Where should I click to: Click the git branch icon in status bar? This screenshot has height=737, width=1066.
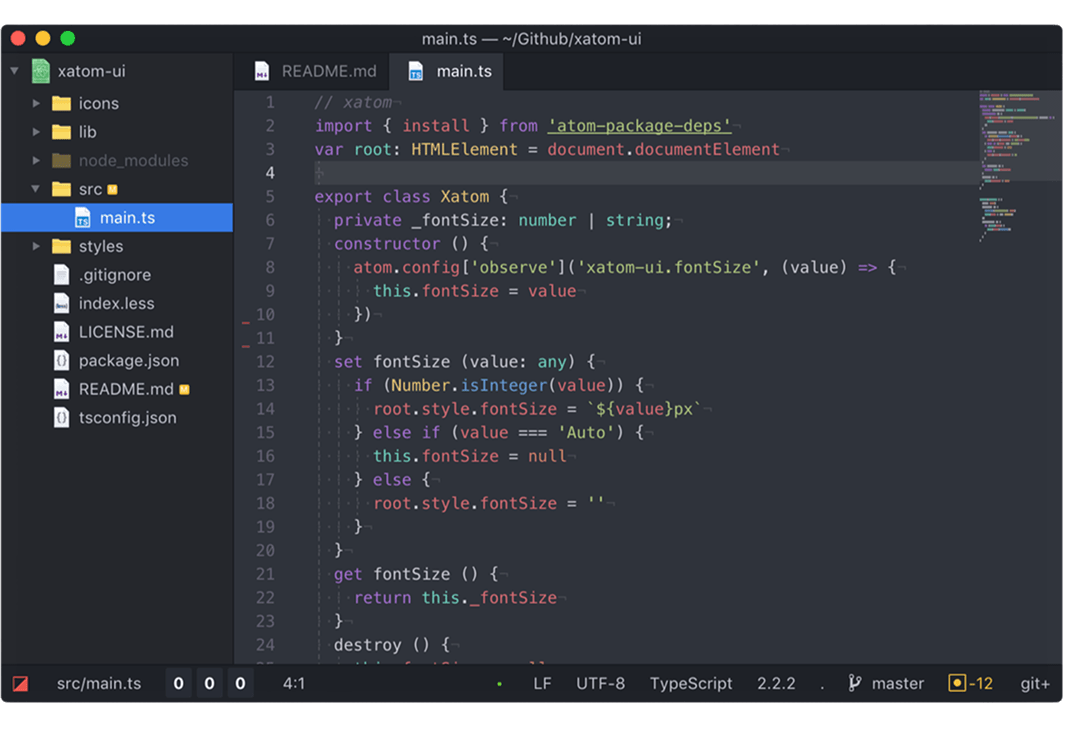click(855, 683)
